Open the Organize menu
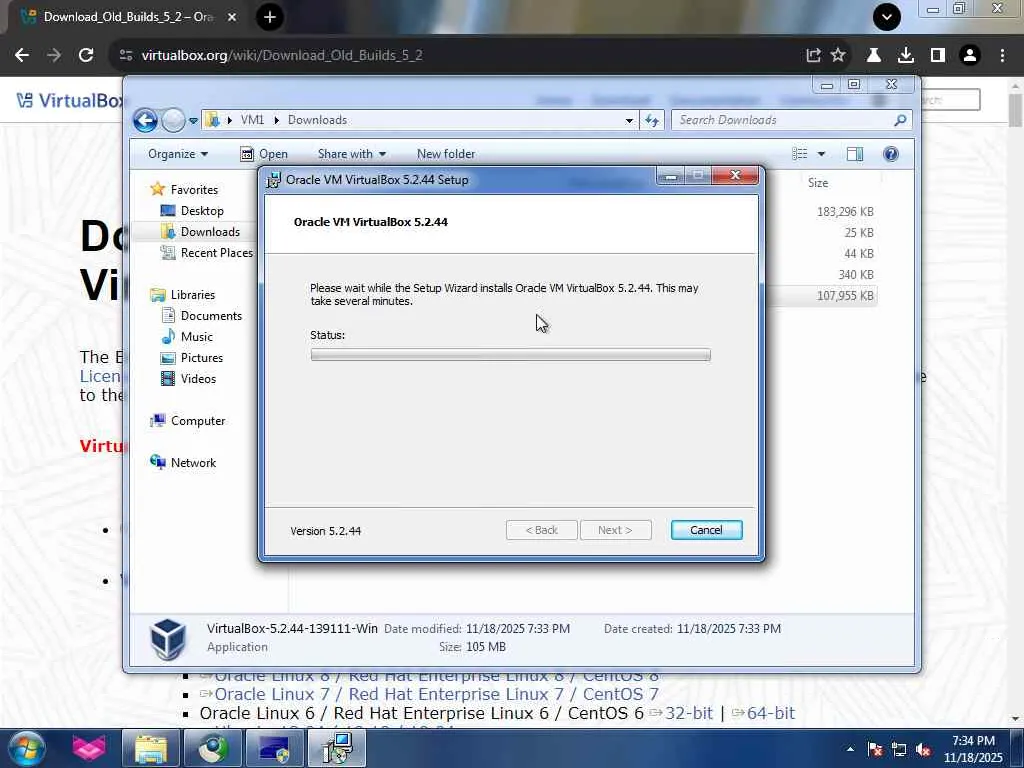Screen dimensions: 1024x768 click(x=178, y=154)
